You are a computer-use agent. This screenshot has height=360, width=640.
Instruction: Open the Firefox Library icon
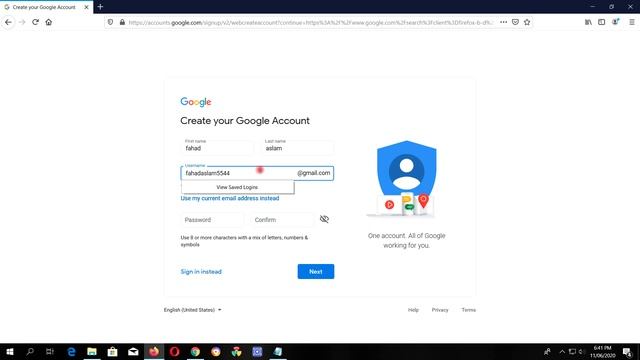[588, 22]
